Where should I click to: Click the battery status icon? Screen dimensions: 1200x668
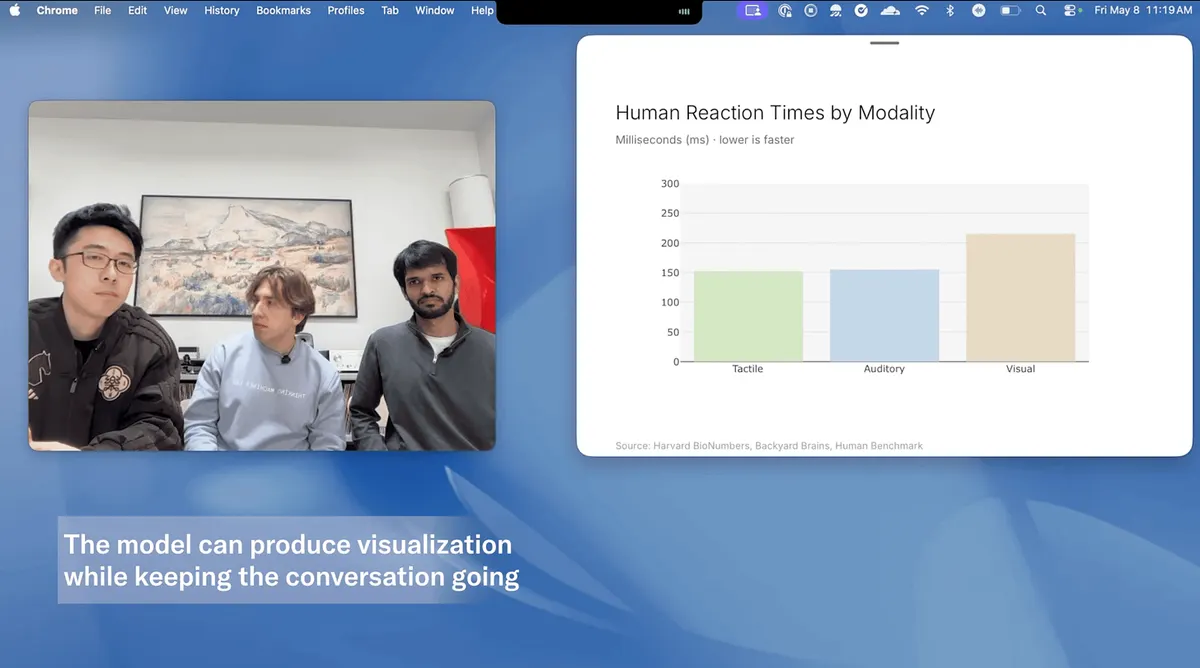pos(1011,10)
